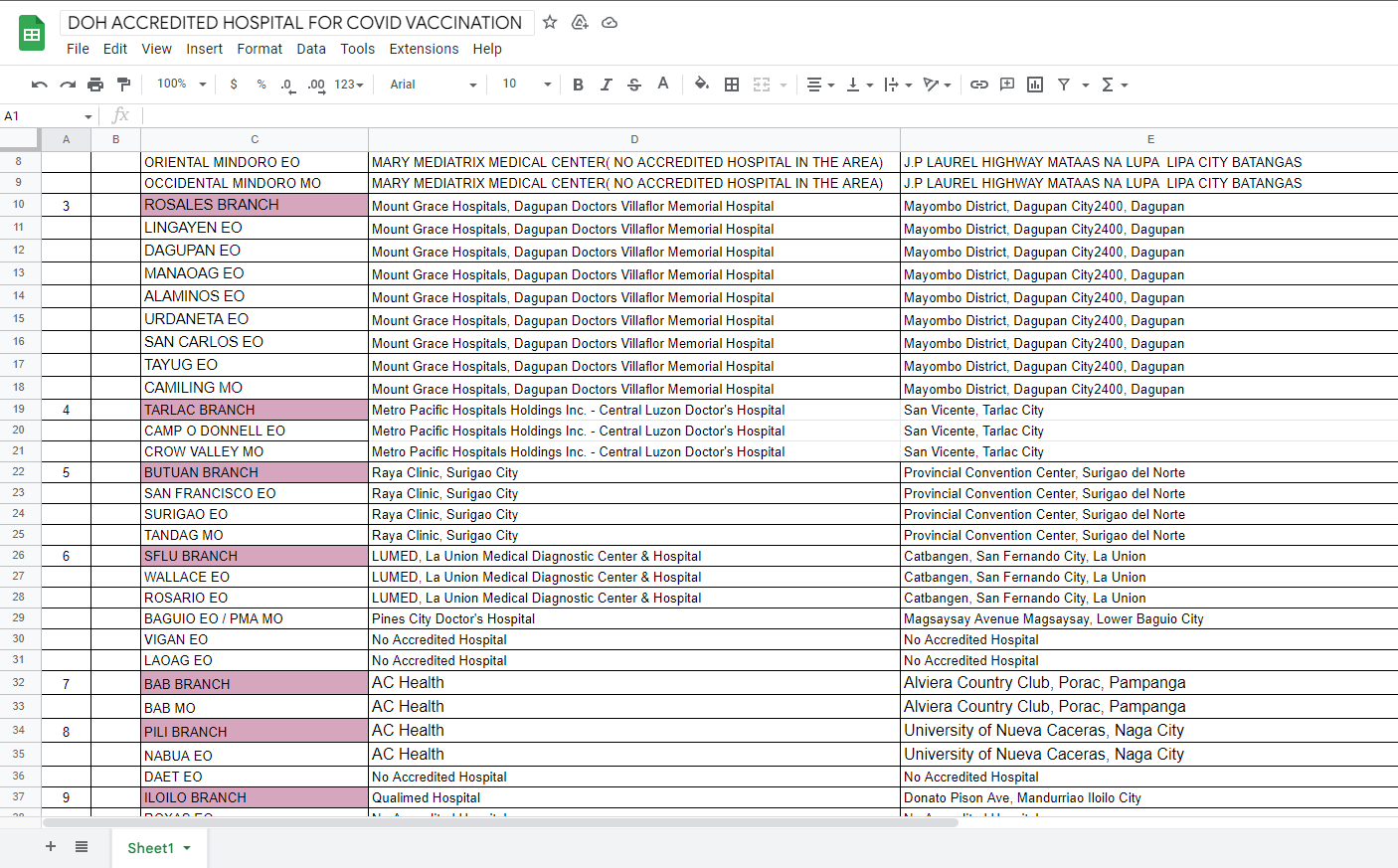Open the Sheet1 tab options arrow
The image size is (1398, 868).
pyautogui.click(x=187, y=848)
